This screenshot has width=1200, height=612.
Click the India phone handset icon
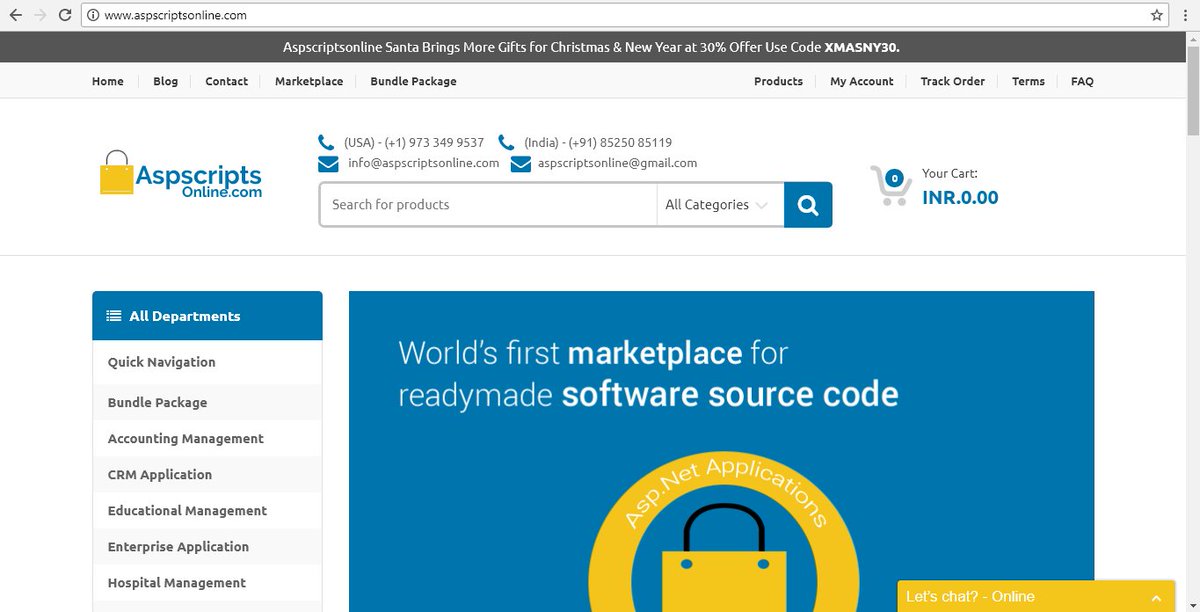507,142
